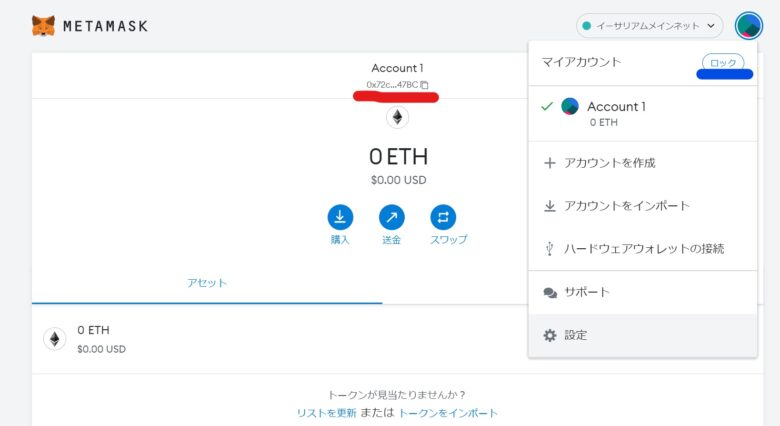Click the ロック lock button
The image size is (780, 426).
pos(723,63)
